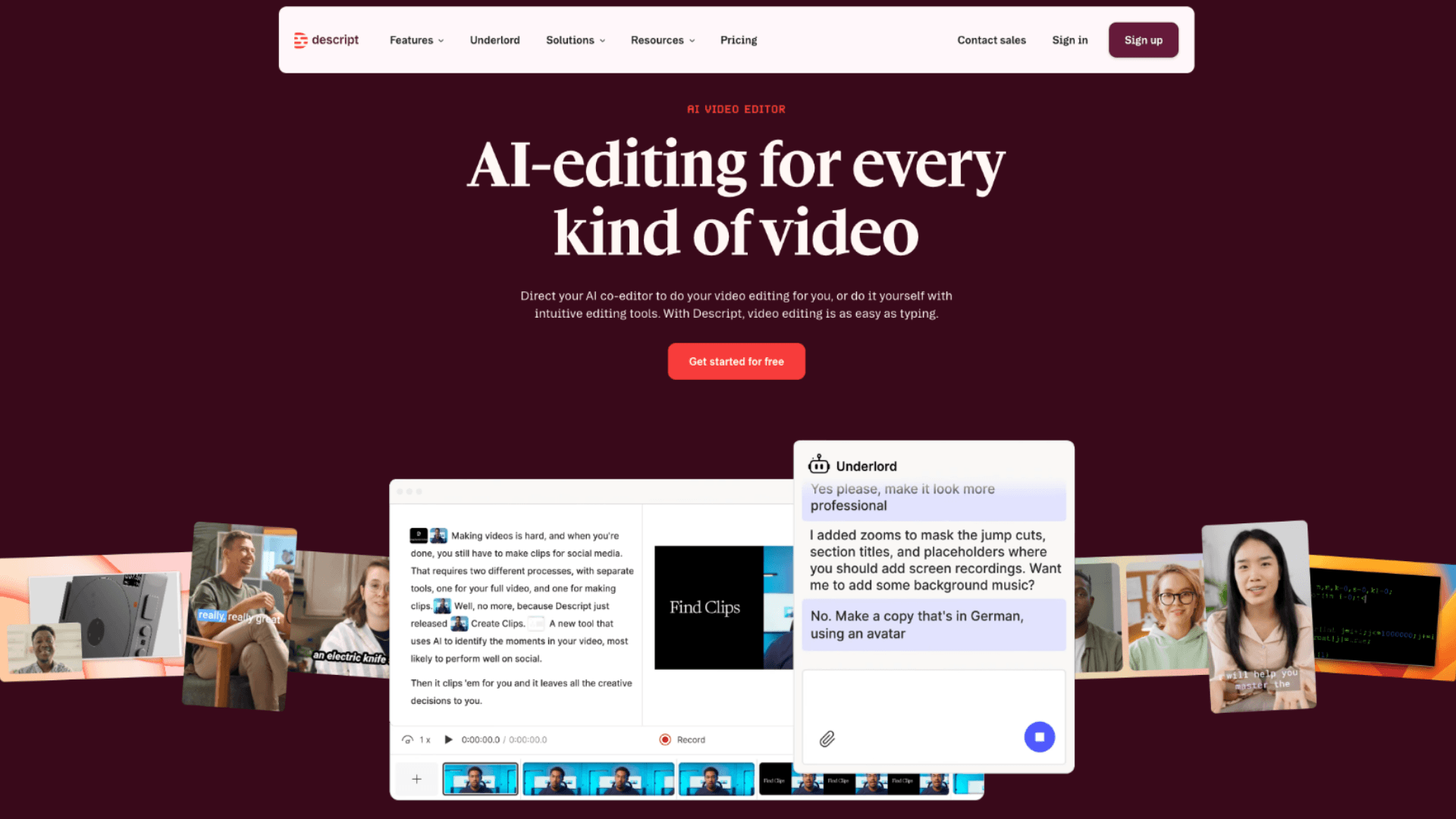Click the Descript logo in the navbar
Viewport: 1456px width, 819px height.
[326, 40]
